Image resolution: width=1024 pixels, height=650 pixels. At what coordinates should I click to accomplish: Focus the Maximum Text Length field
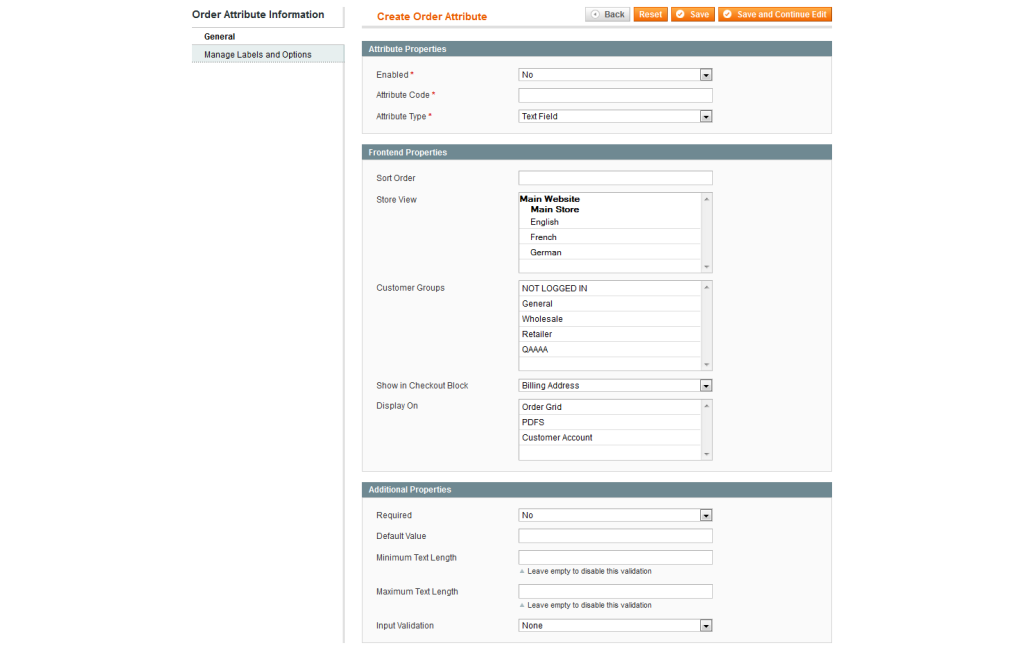[x=615, y=591]
